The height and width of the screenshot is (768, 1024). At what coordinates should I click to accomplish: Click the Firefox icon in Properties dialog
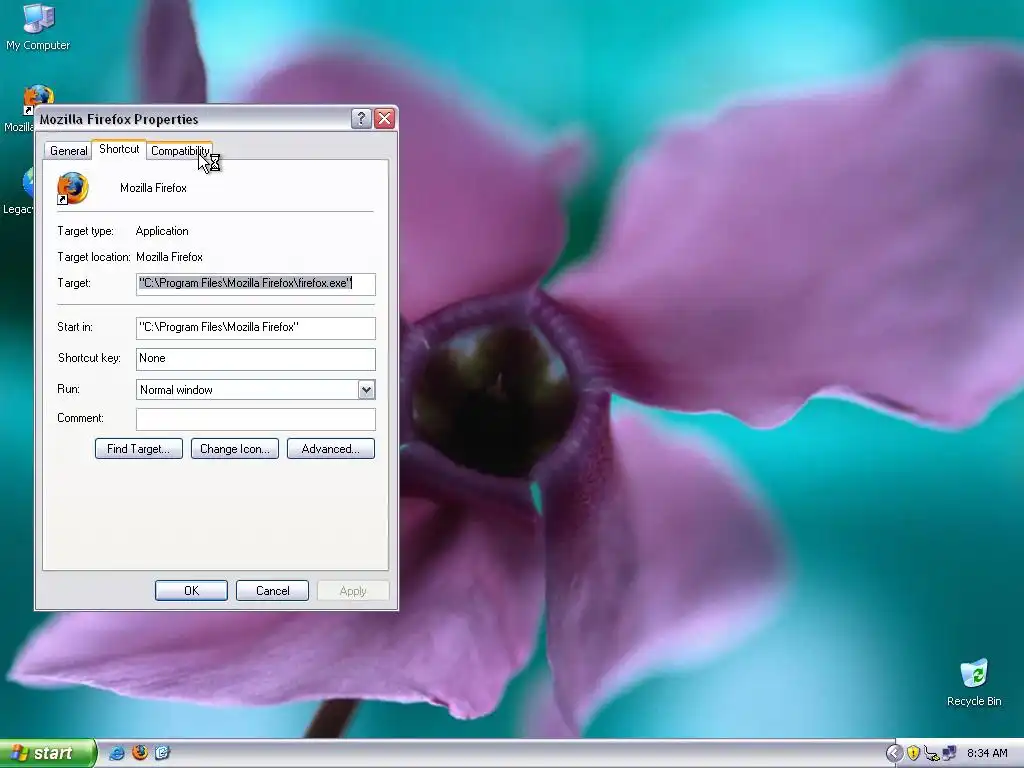(x=72, y=189)
